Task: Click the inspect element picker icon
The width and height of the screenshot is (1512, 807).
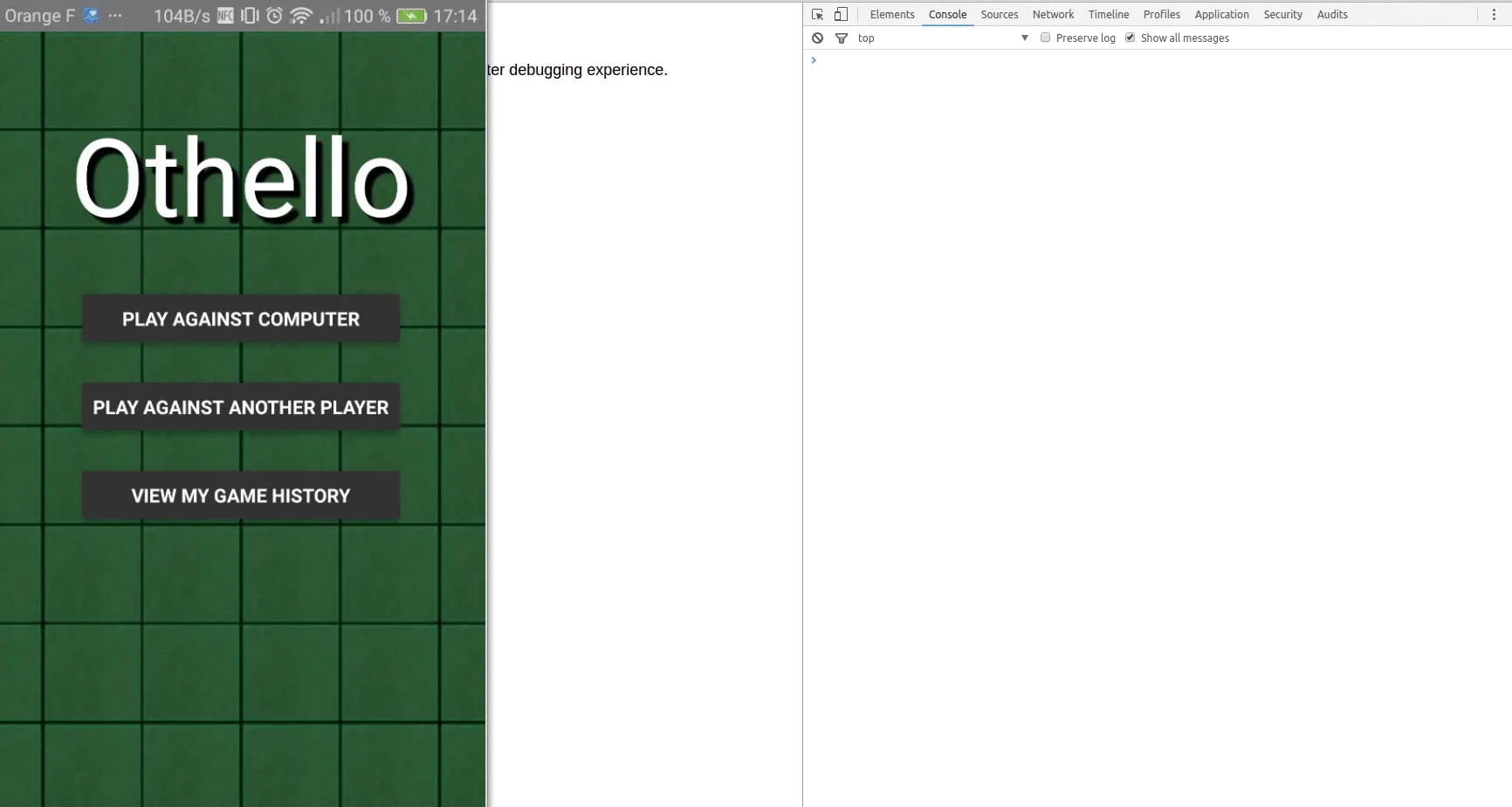Action: [817, 15]
